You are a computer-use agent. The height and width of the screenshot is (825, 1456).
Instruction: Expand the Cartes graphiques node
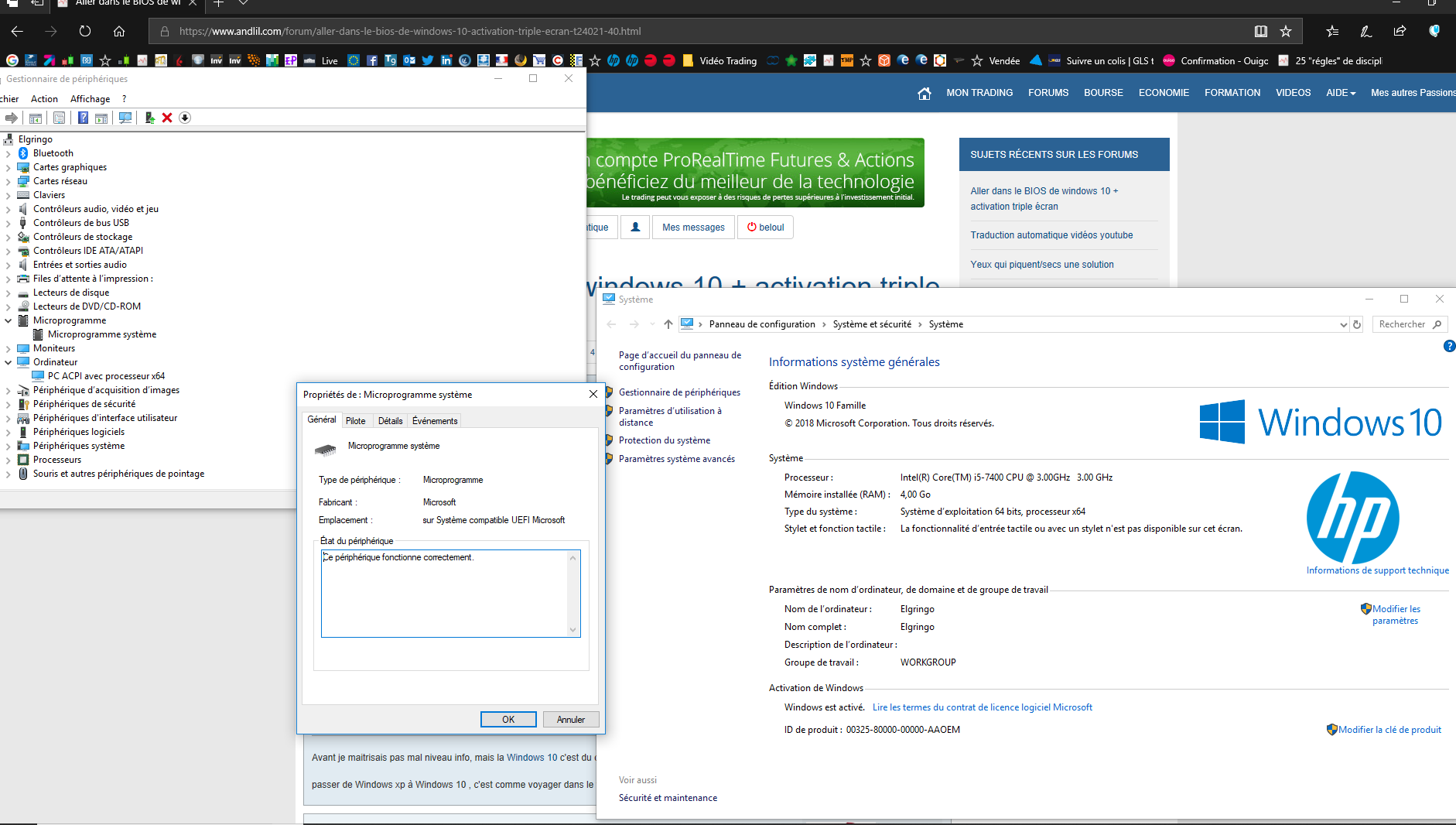tap(9, 167)
